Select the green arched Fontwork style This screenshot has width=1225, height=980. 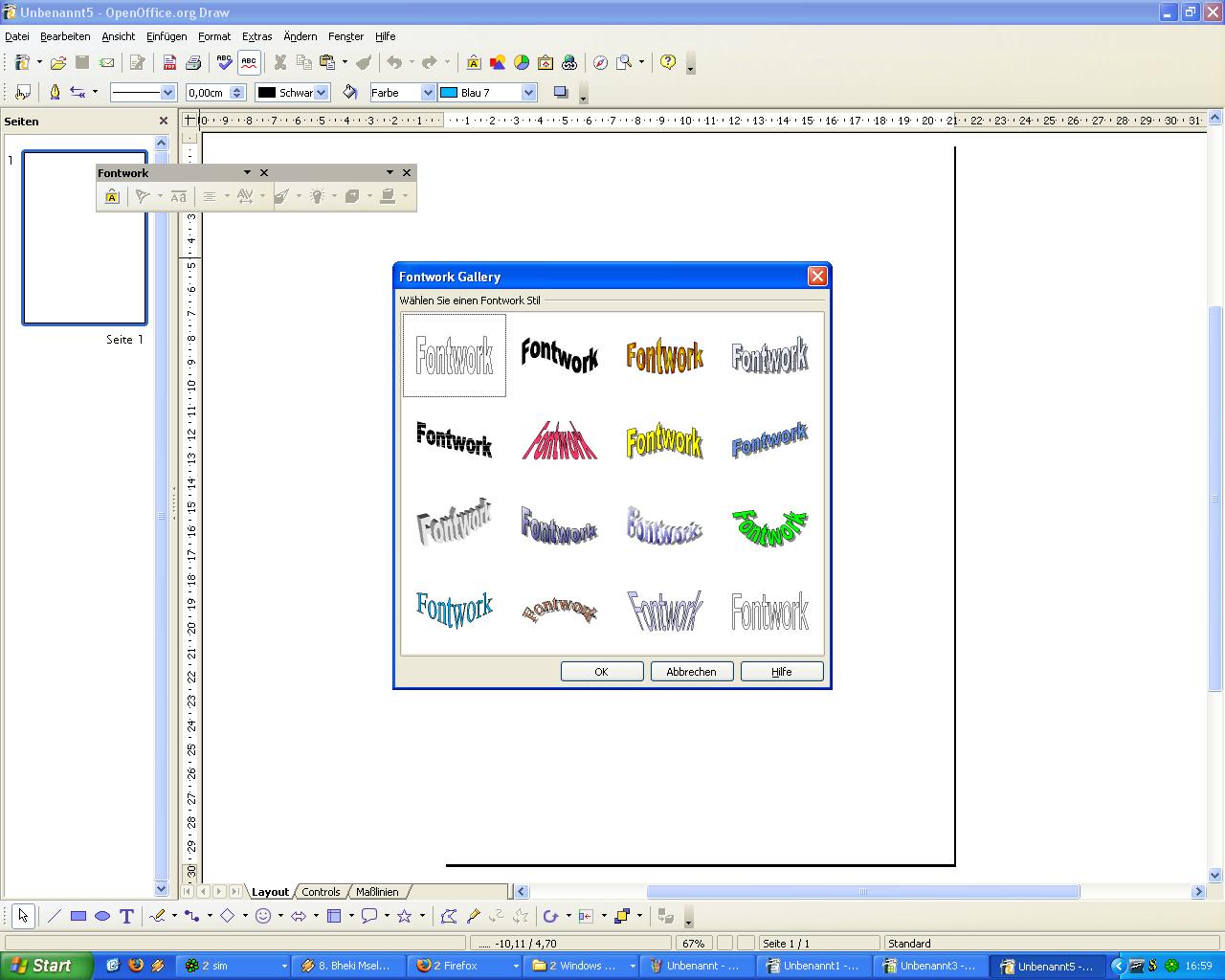tap(770, 527)
